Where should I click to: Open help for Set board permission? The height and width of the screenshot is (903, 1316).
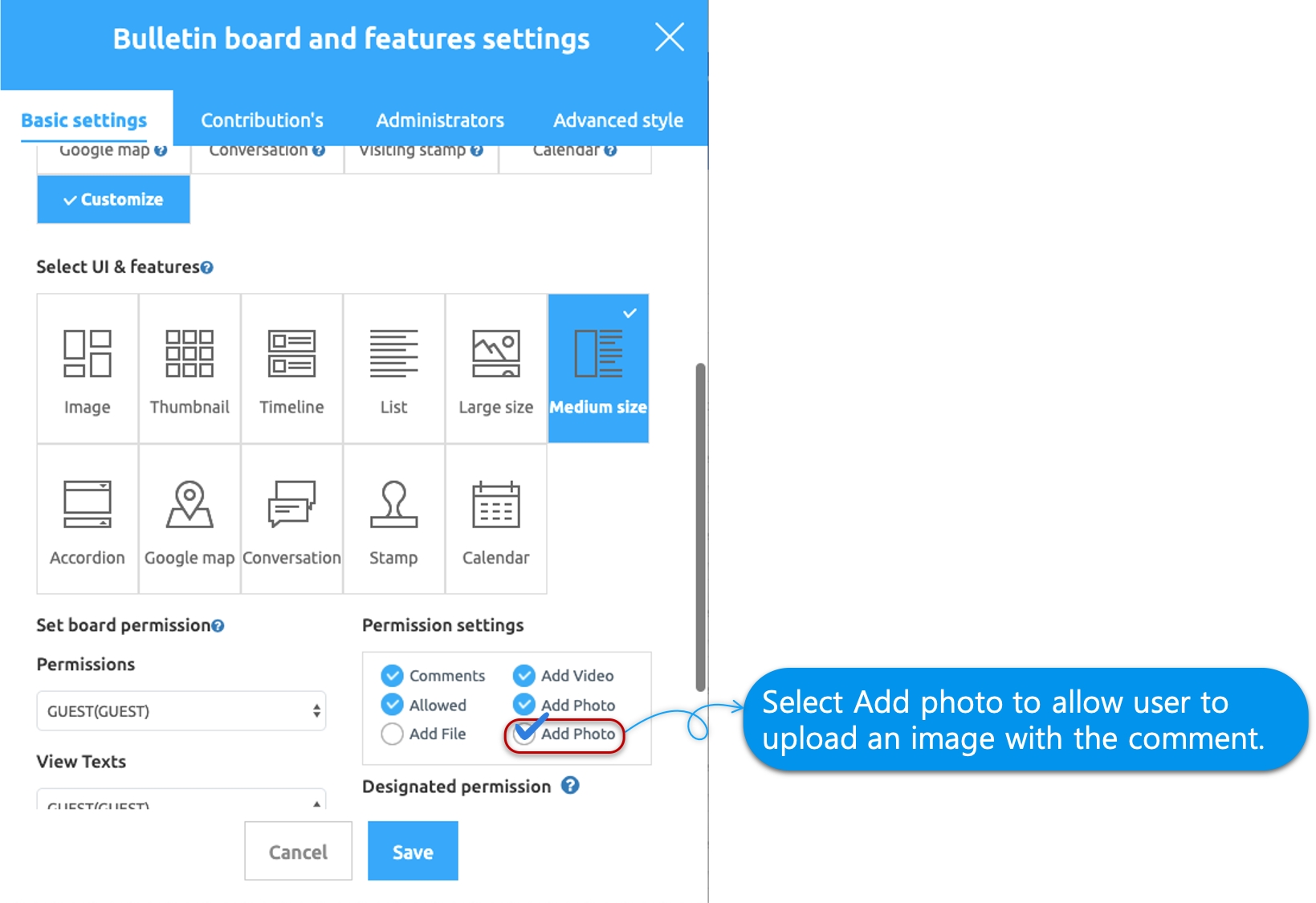click(218, 626)
